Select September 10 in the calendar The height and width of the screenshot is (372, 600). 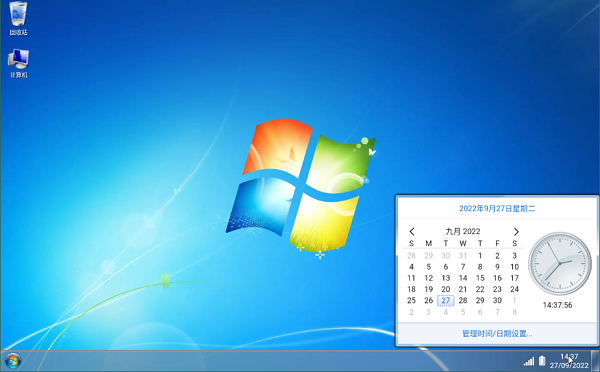tap(514, 267)
